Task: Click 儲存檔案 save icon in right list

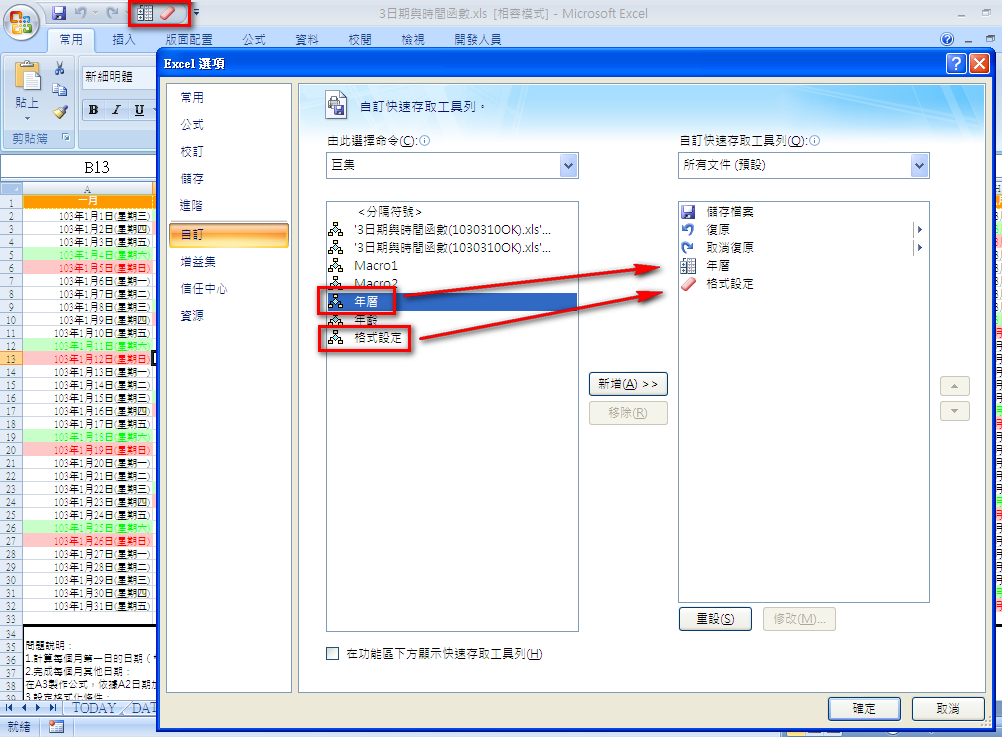Action: click(688, 212)
